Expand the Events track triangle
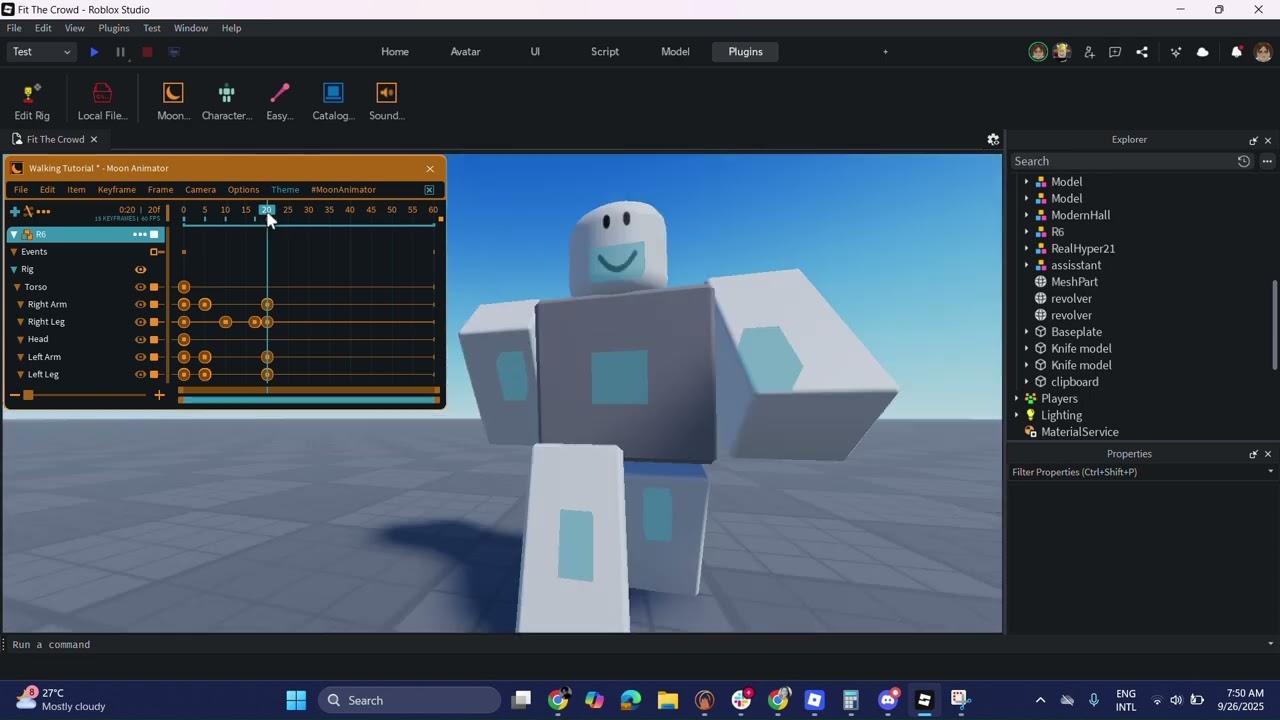Viewport: 1280px width, 720px height. pyautogui.click(x=14, y=252)
